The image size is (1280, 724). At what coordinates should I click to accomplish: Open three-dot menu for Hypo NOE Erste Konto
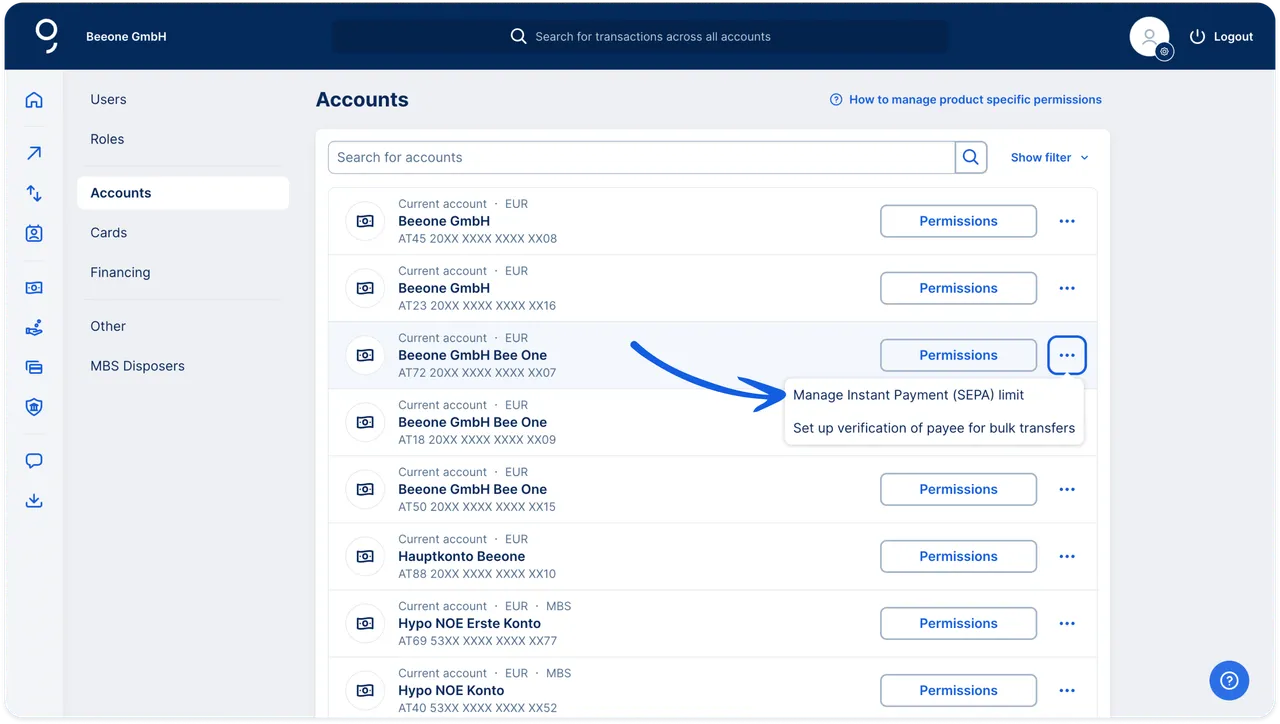1067,623
